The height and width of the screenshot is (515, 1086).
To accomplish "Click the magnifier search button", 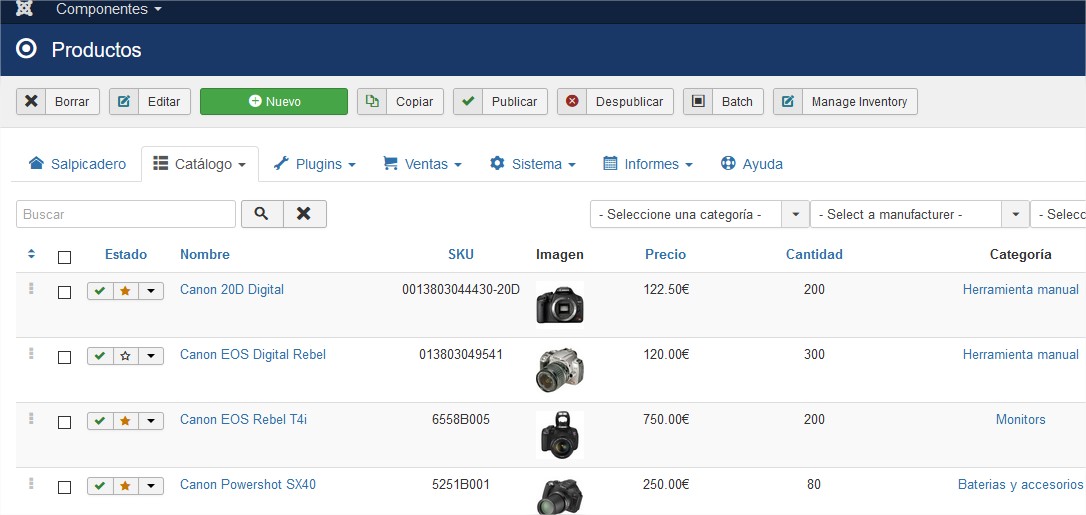I will (262, 214).
